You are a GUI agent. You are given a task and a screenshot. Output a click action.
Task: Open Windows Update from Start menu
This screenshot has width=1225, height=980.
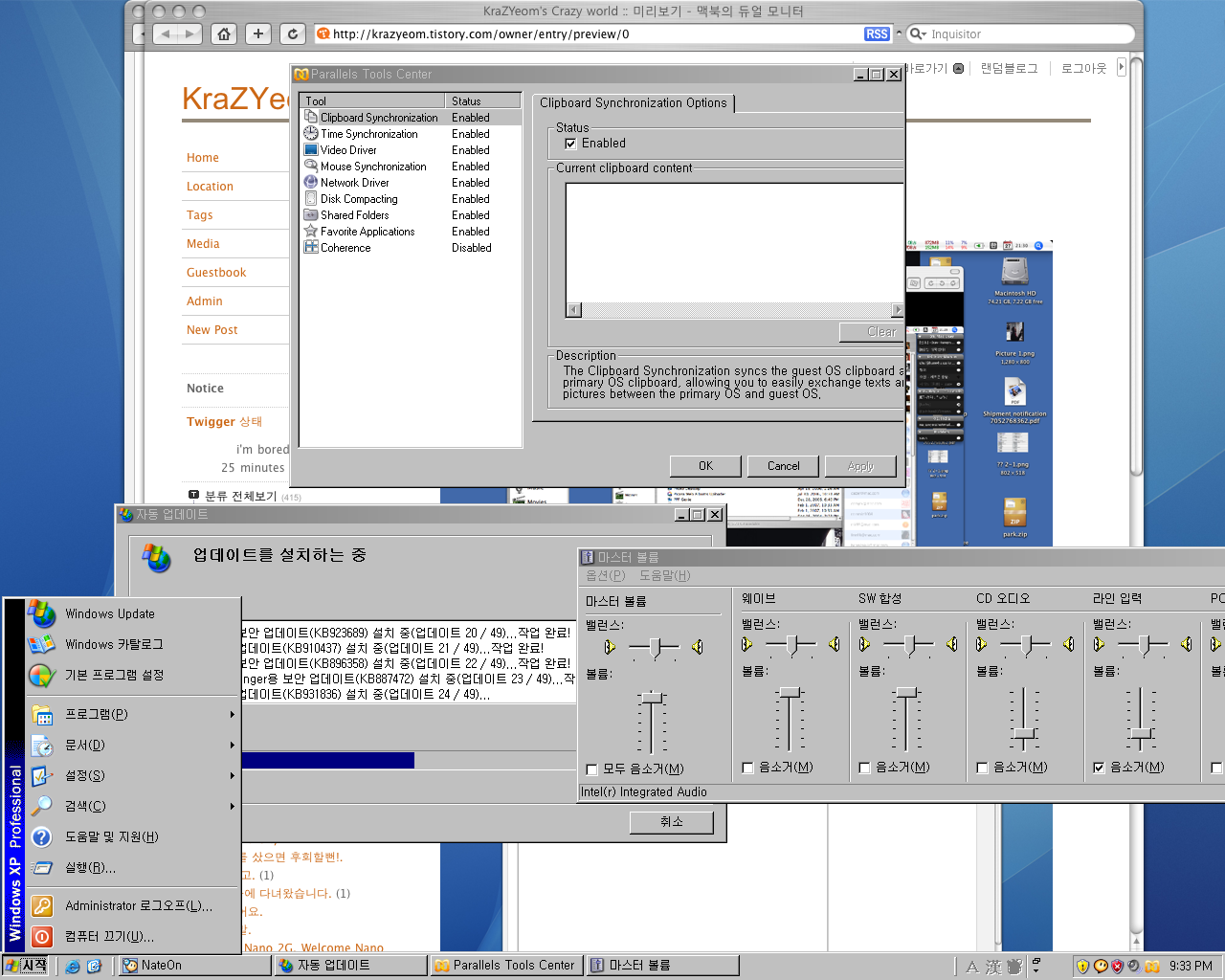[x=132, y=614]
